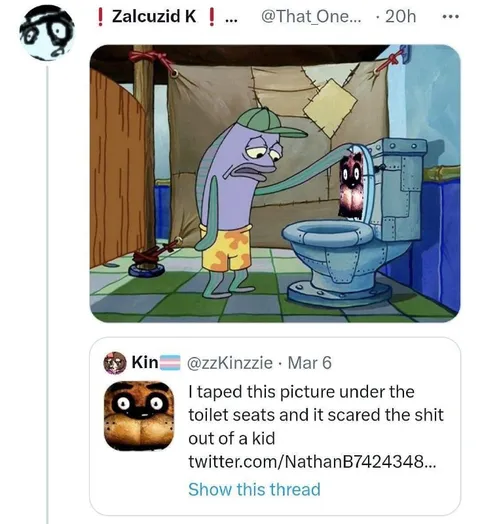Open the quoted tweet text

(316, 415)
